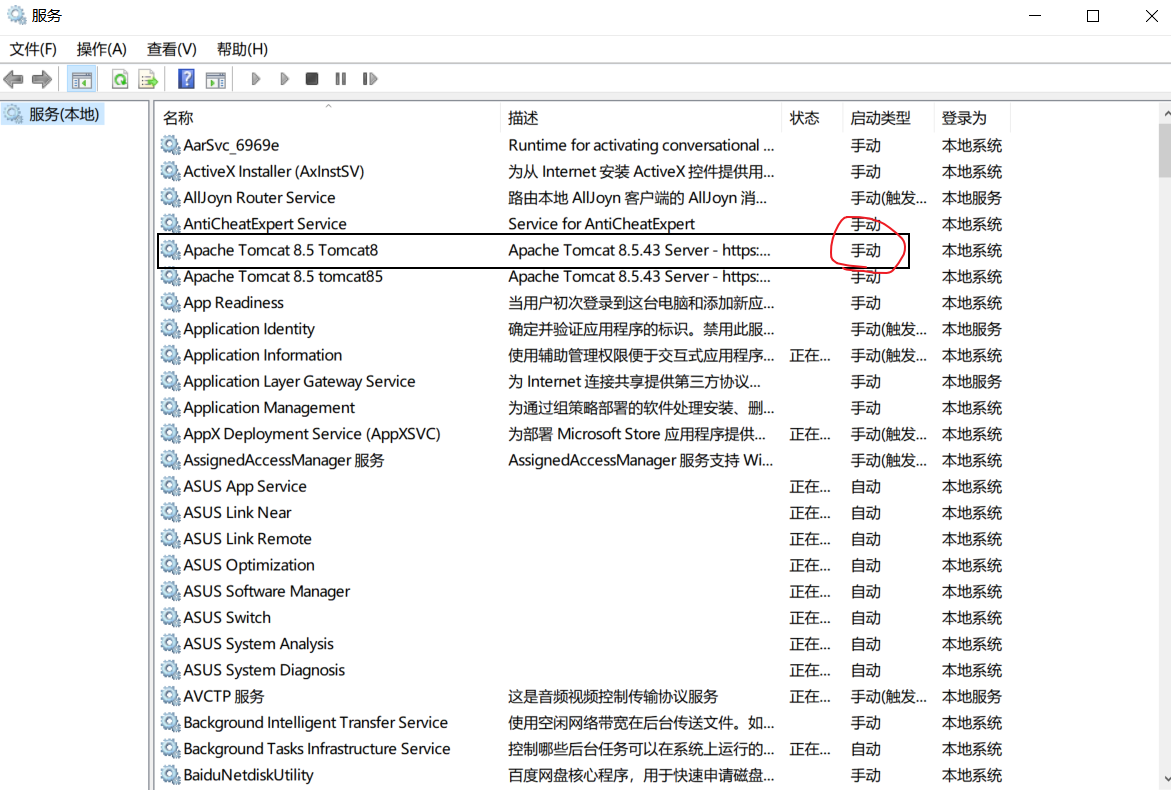This screenshot has width=1171, height=790.
Task: Sort by the 描述 column header
Action: pyautogui.click(x=642, y=117)
